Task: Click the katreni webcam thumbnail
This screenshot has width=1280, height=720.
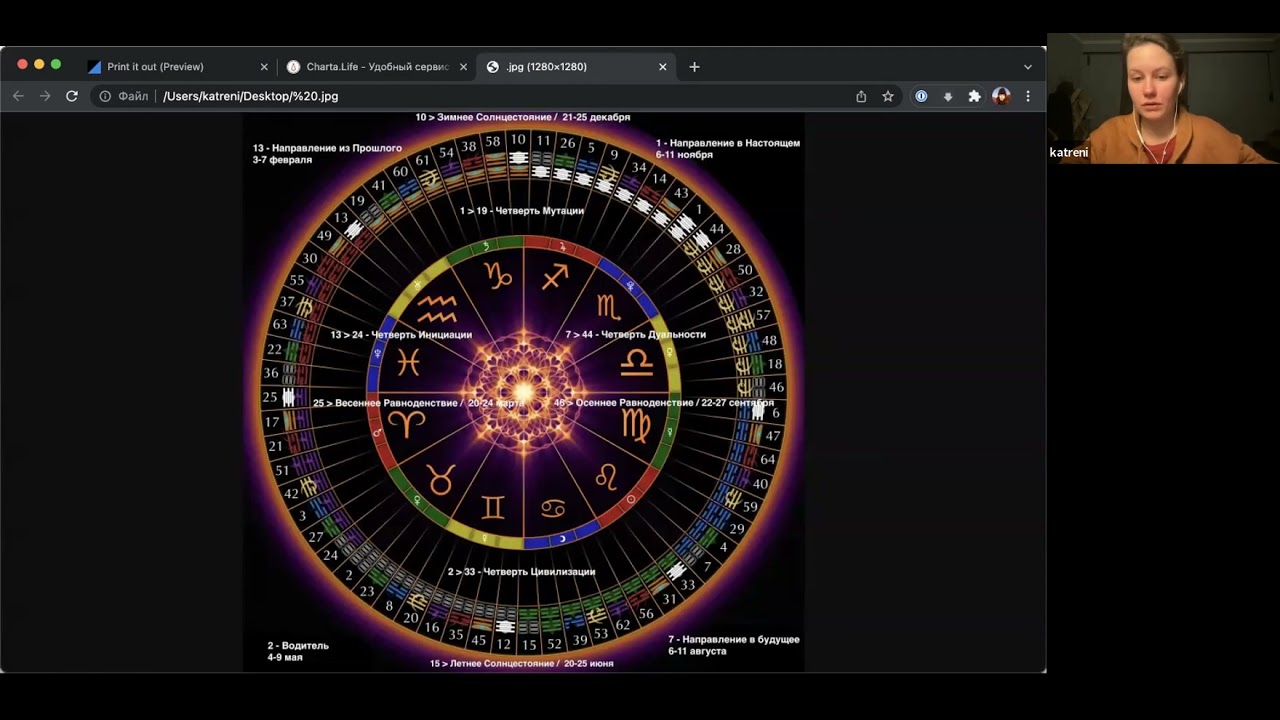Action: point(1163,98)
